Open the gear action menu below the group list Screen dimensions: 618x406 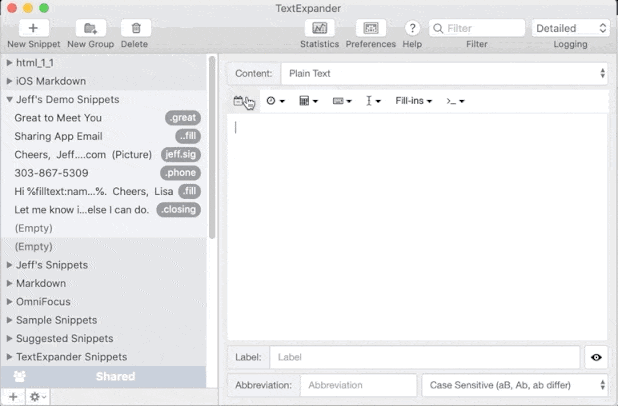[x=38, y=397]
